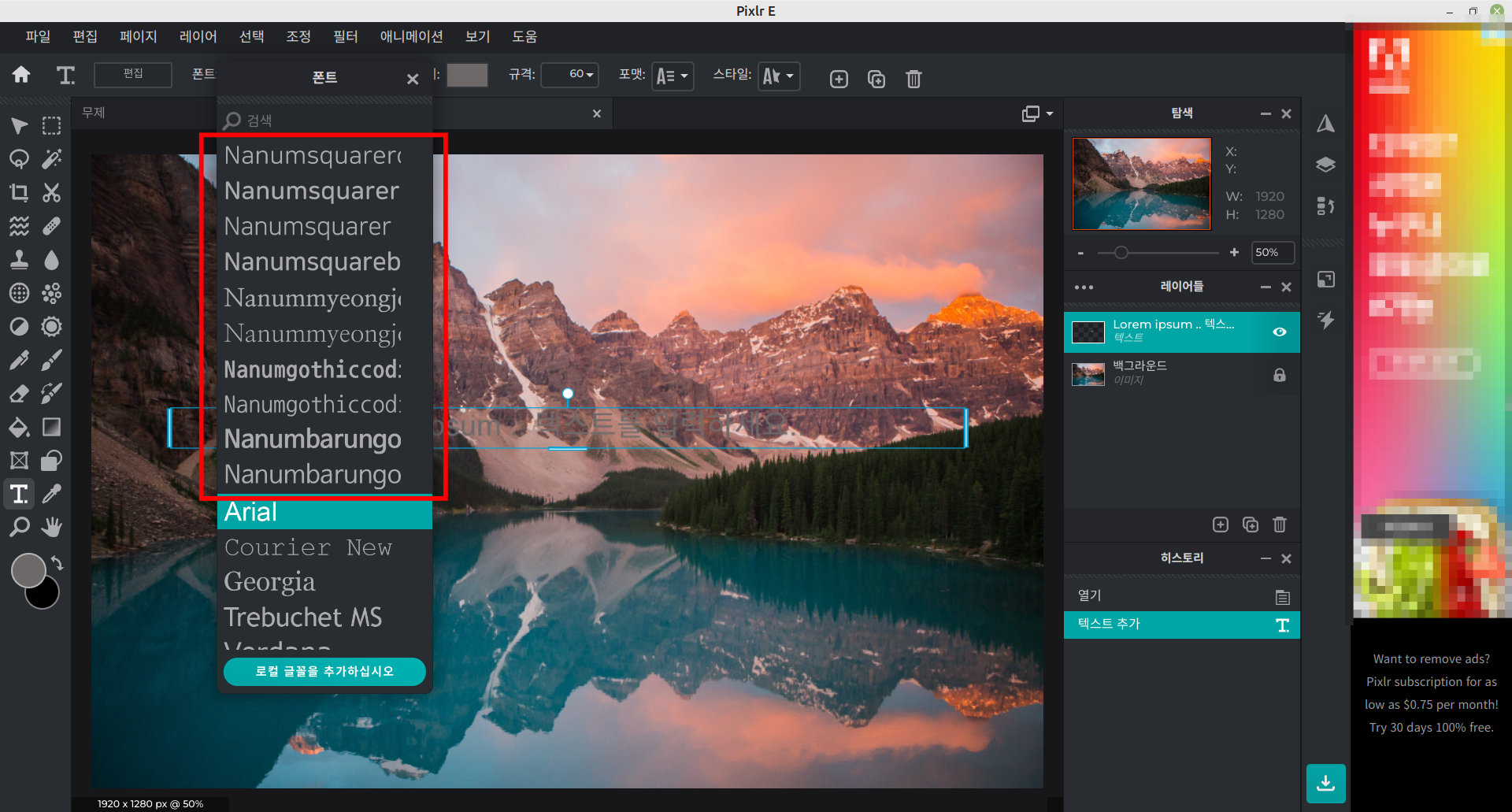Select the Marquee selection tool
1512x812 pixels.
52,126
